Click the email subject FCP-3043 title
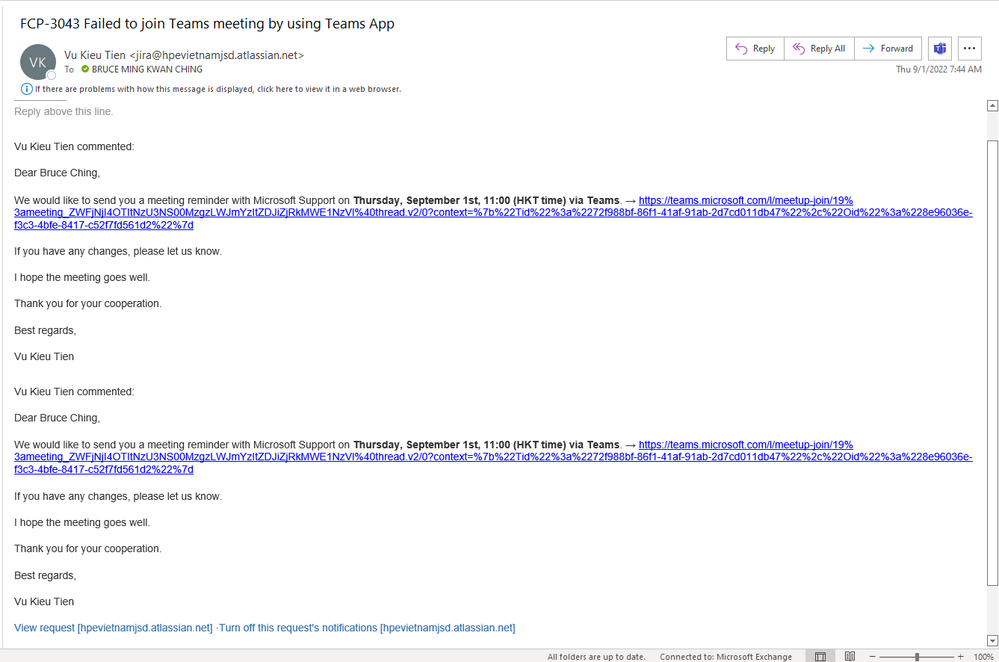999x662 pixels. point(207,24)
